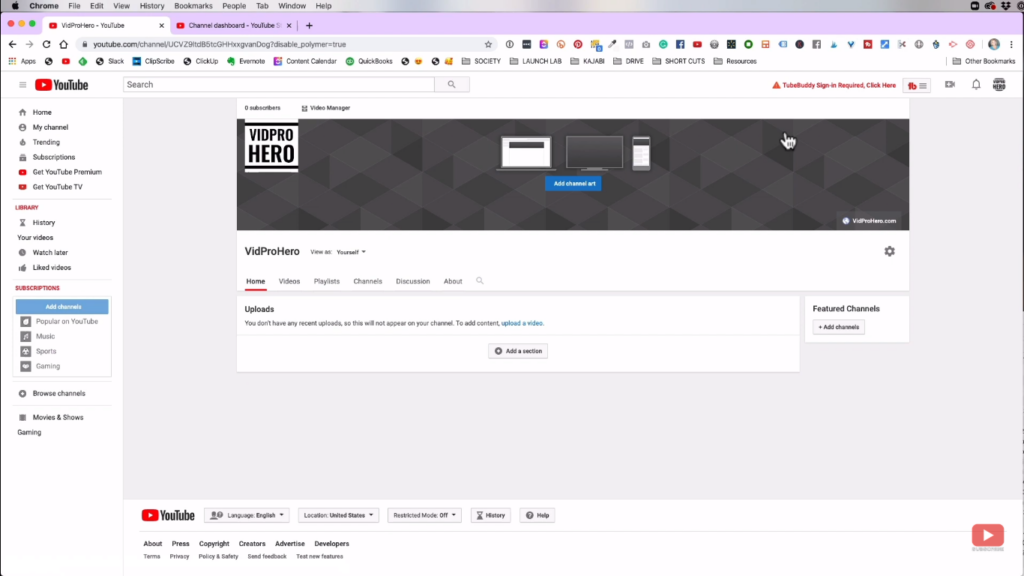Open the Location: United States dropdown
This screenshot has height=576, width=1024.
click(x=338, y=515)
